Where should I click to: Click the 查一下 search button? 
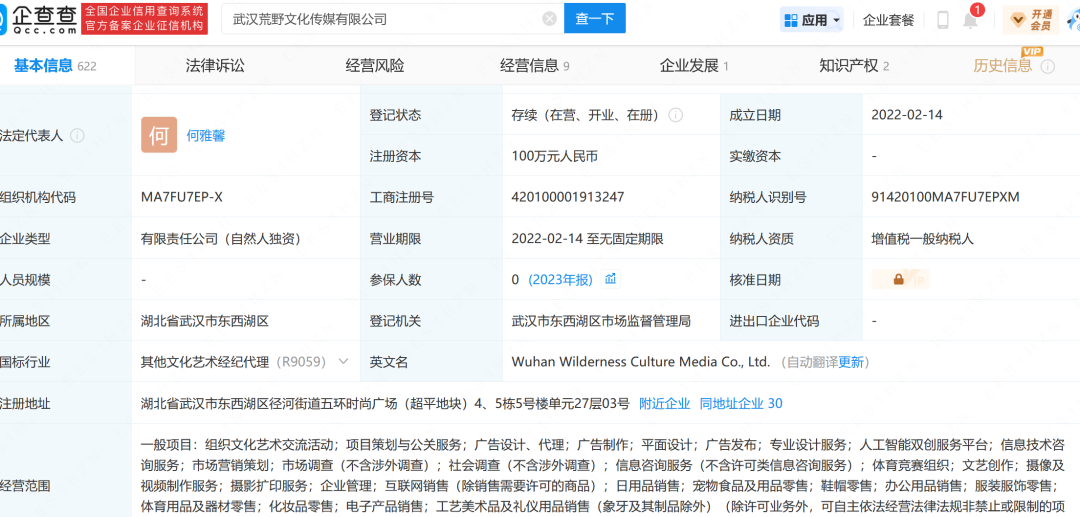pyautogui.click(x=594, y=19)
